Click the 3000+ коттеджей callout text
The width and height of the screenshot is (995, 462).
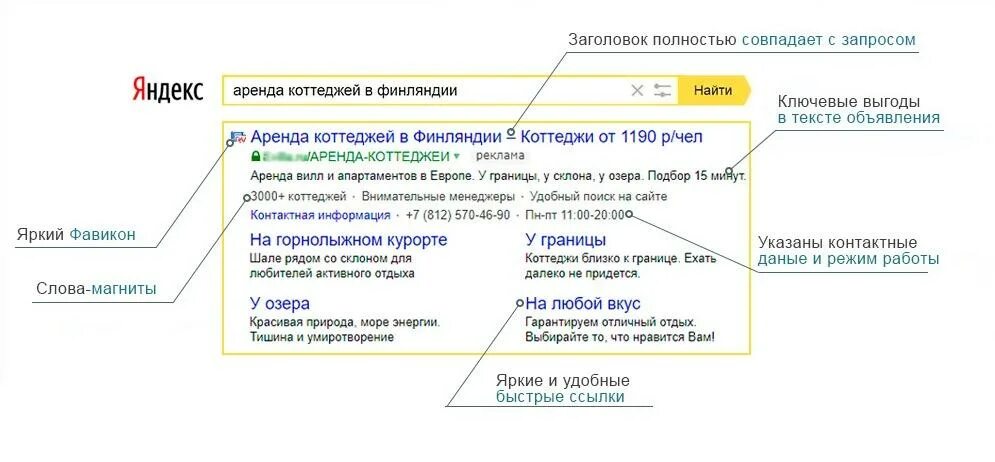point(299,197)
